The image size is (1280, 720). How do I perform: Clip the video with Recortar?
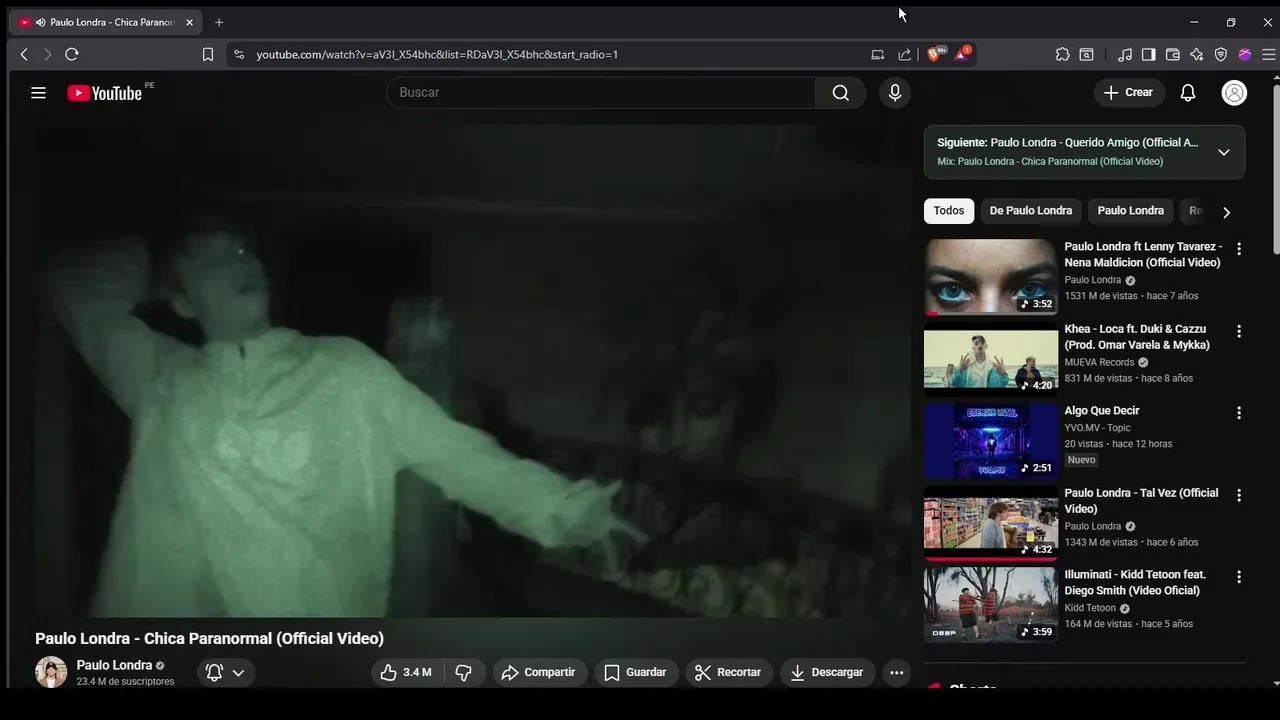click(x=728, y=672)
